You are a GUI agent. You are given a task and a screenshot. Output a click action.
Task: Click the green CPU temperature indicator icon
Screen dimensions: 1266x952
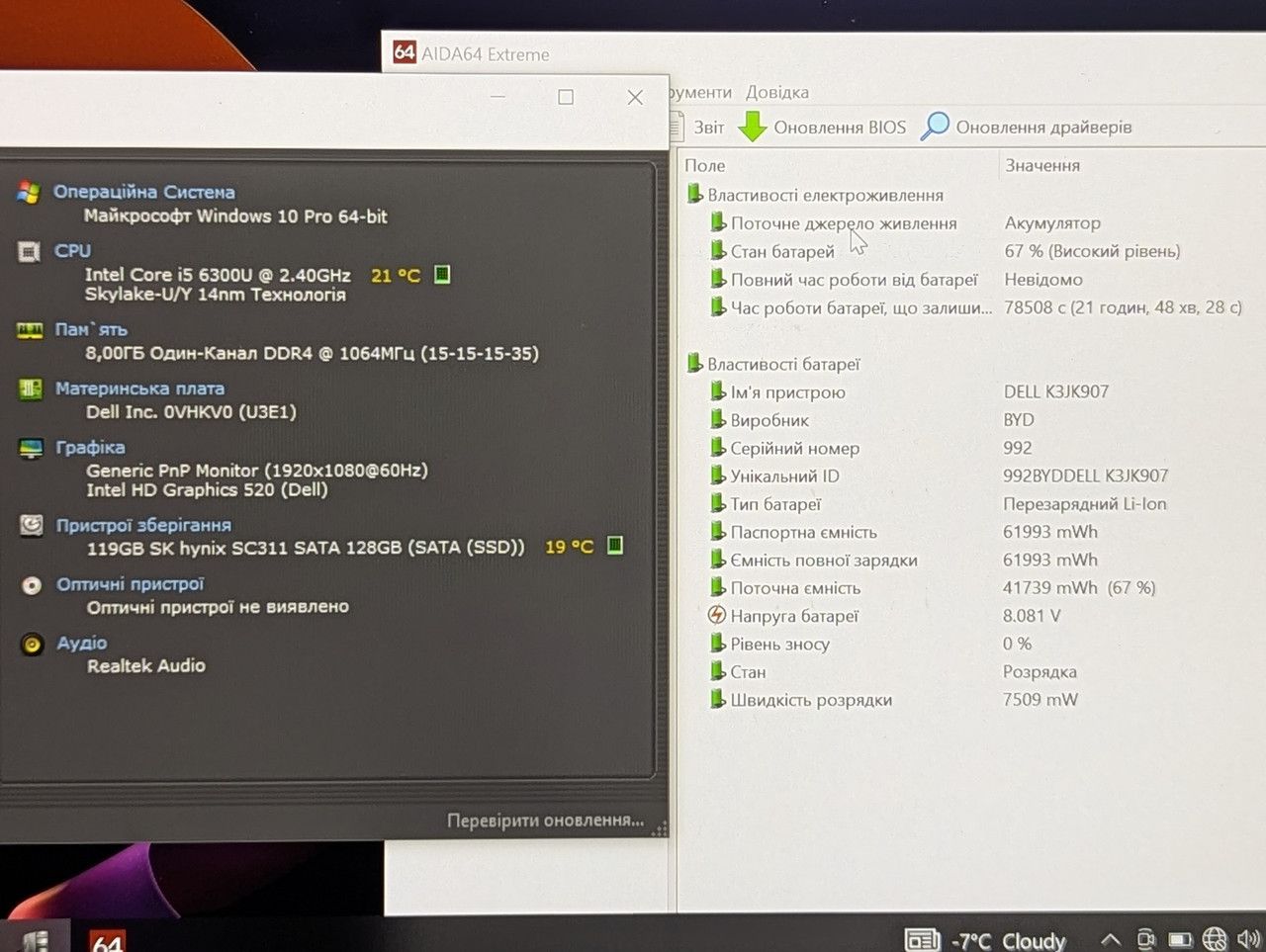tap(442, 275)
